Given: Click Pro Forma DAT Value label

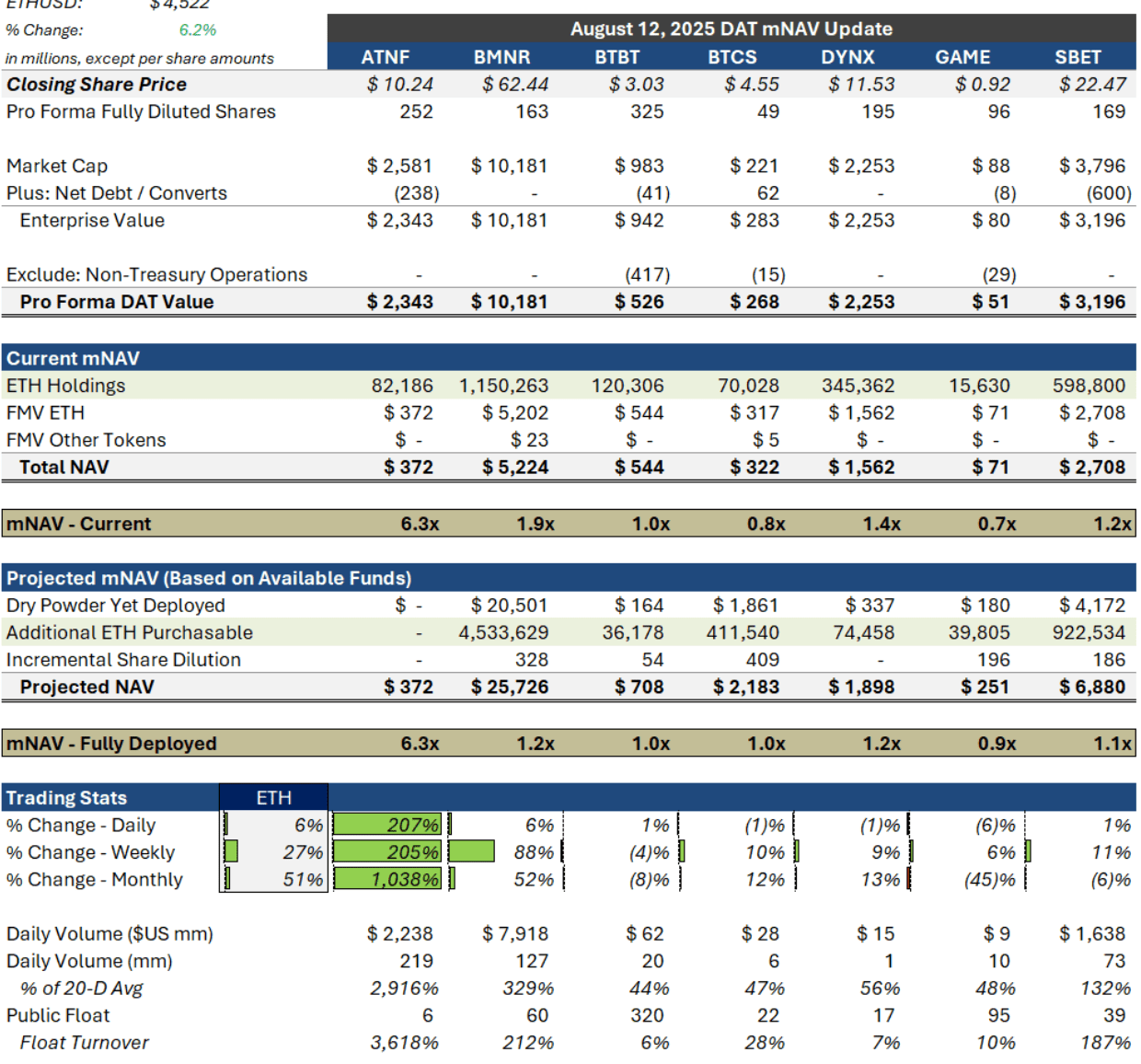Looking at the screenshot, I should 117,302.
